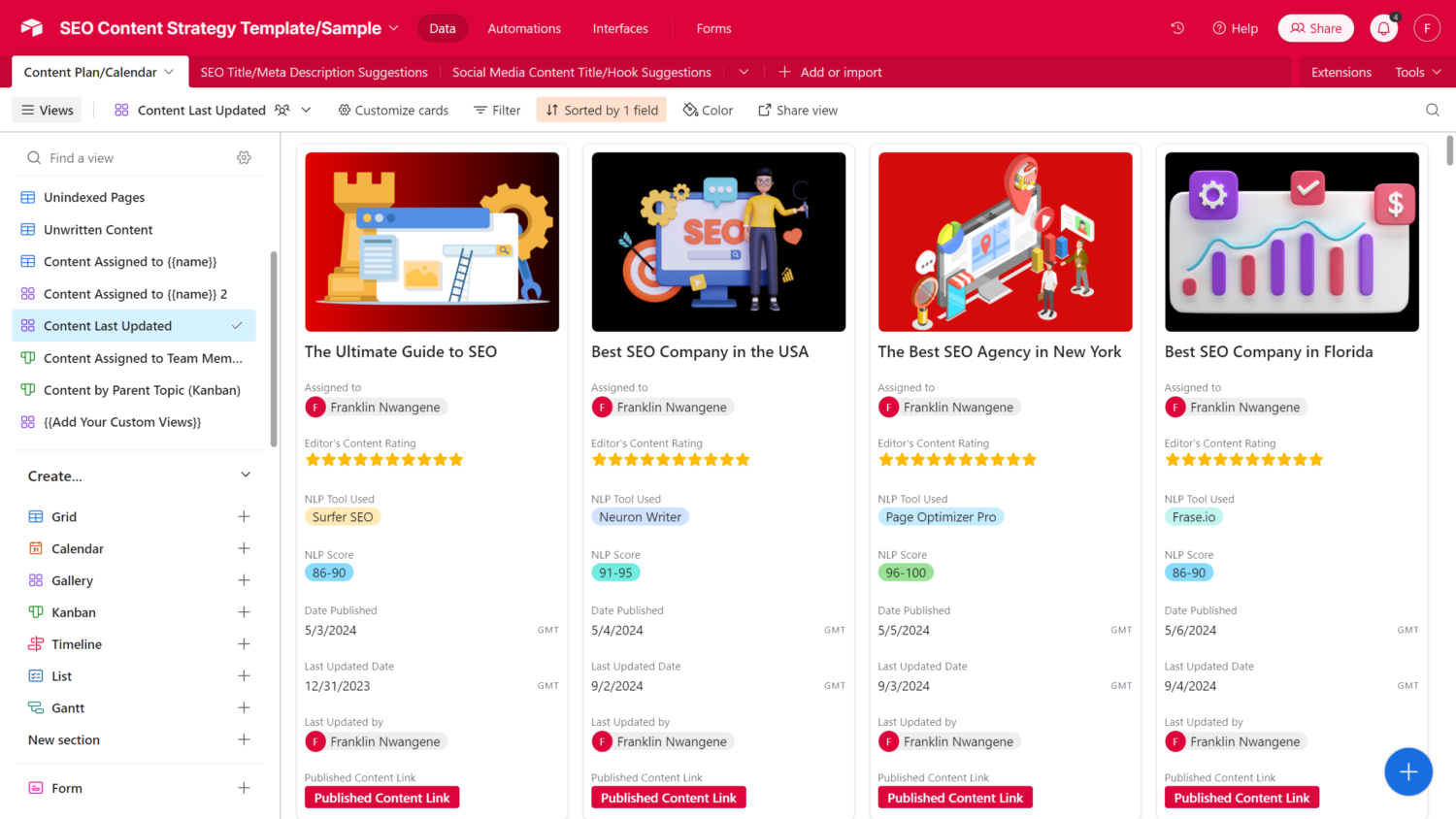Click the blue add record plus button

(1407, 771)
